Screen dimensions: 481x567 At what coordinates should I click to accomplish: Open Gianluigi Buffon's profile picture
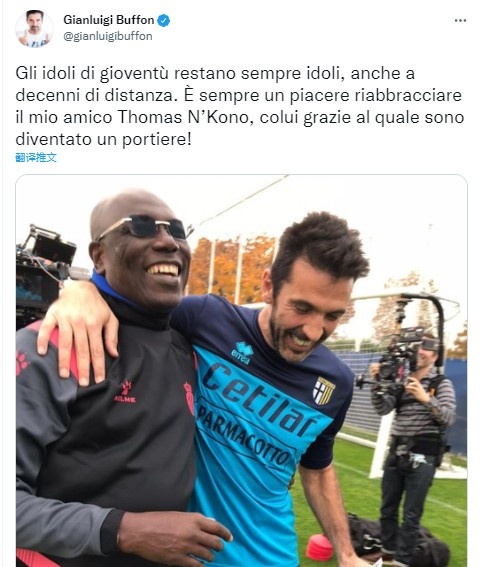point(34,29)
